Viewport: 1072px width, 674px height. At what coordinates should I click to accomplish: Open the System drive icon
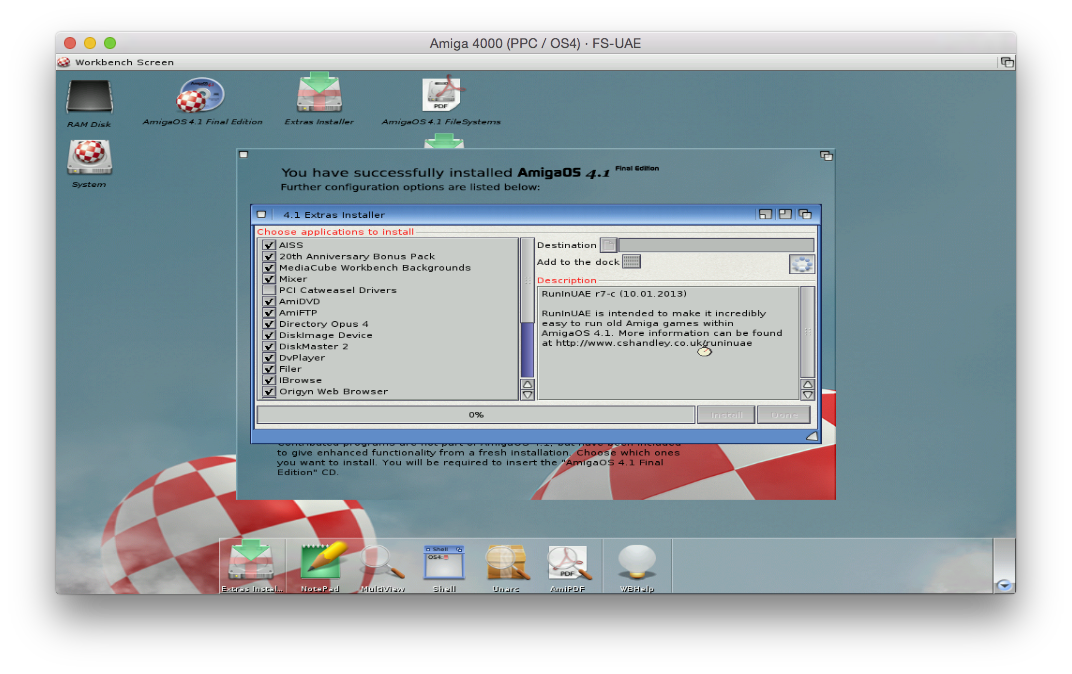89,164
